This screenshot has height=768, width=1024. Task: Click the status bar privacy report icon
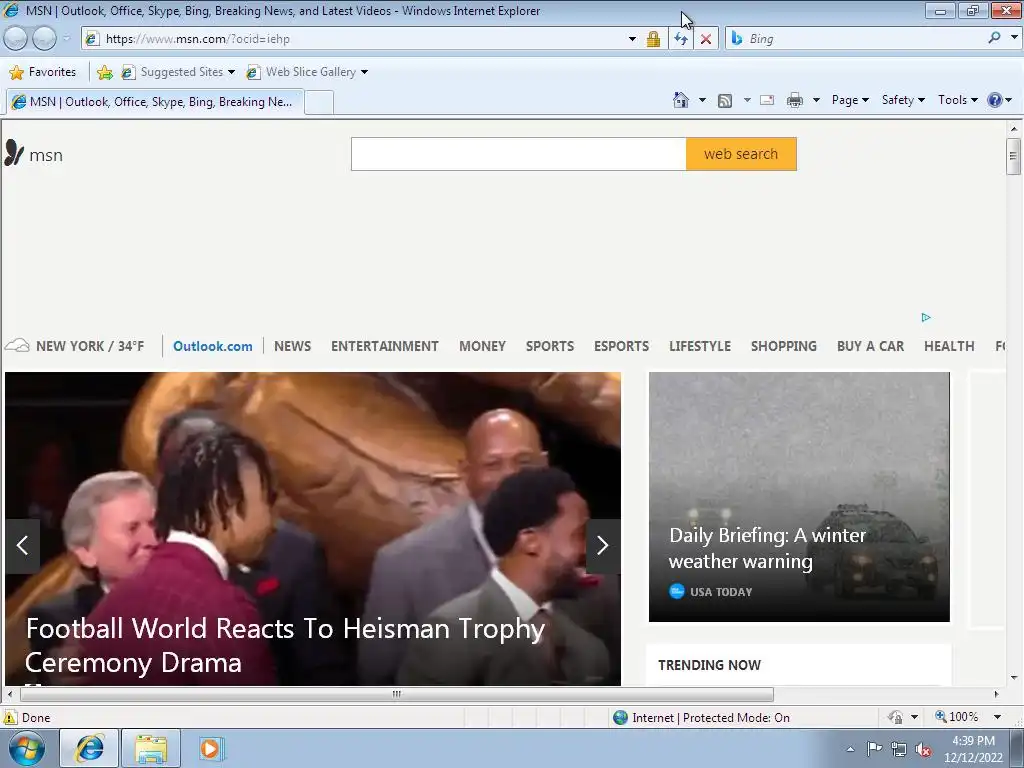tap(895, 717)
